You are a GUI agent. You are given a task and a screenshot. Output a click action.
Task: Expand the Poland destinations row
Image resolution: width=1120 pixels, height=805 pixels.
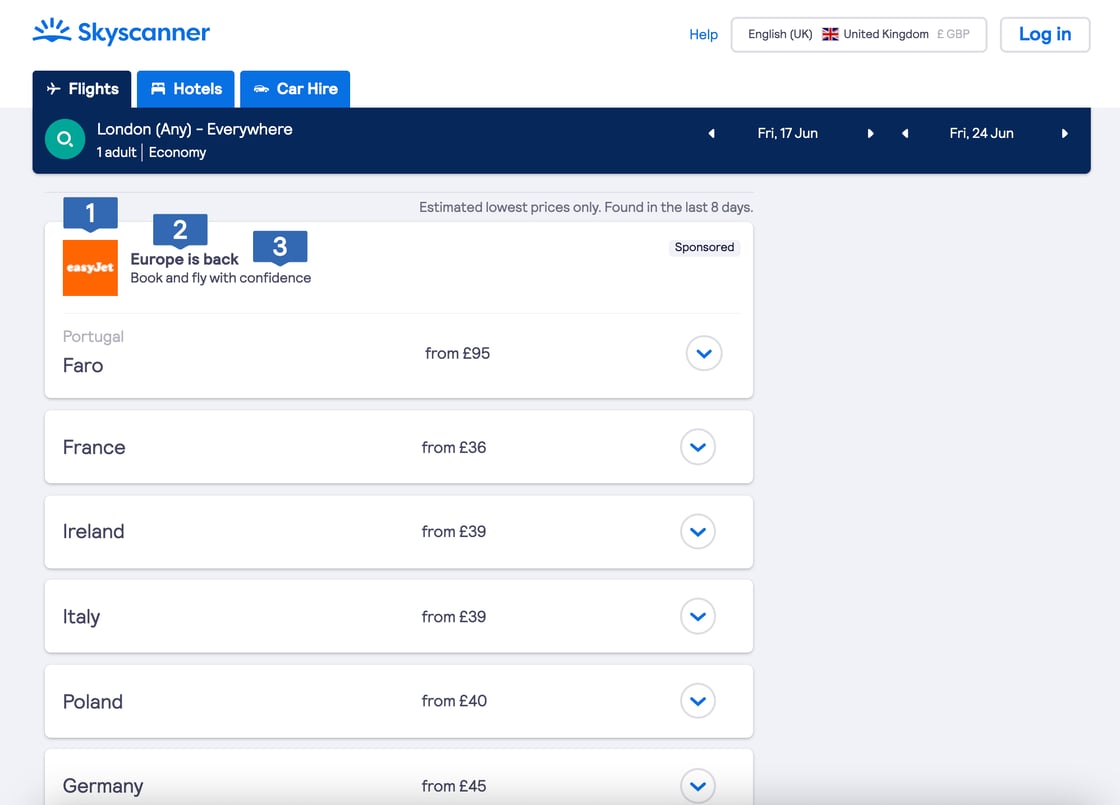pos(698,701)
